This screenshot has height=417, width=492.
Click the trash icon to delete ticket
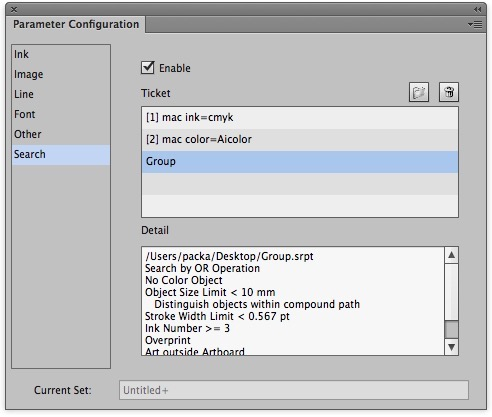coord(449,92)
